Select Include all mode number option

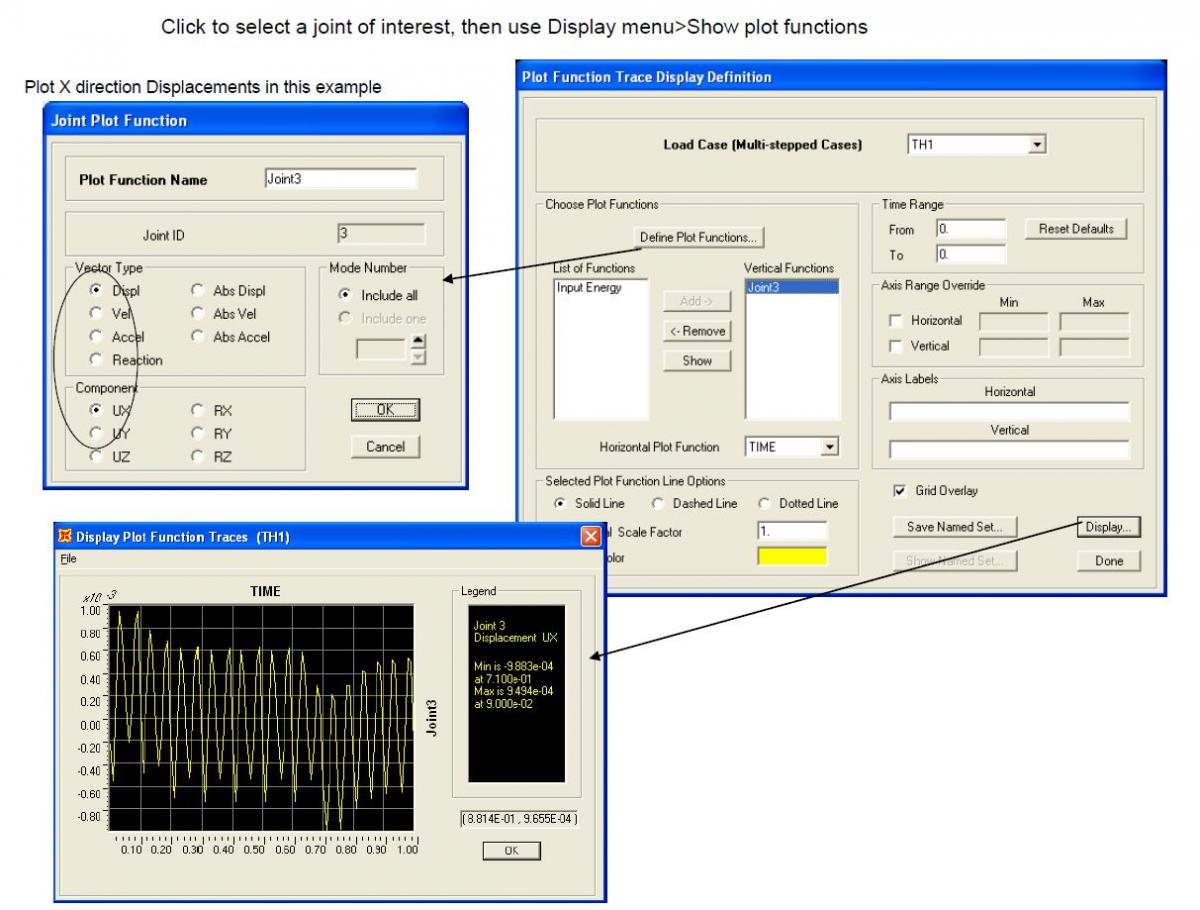pos(346,295)
